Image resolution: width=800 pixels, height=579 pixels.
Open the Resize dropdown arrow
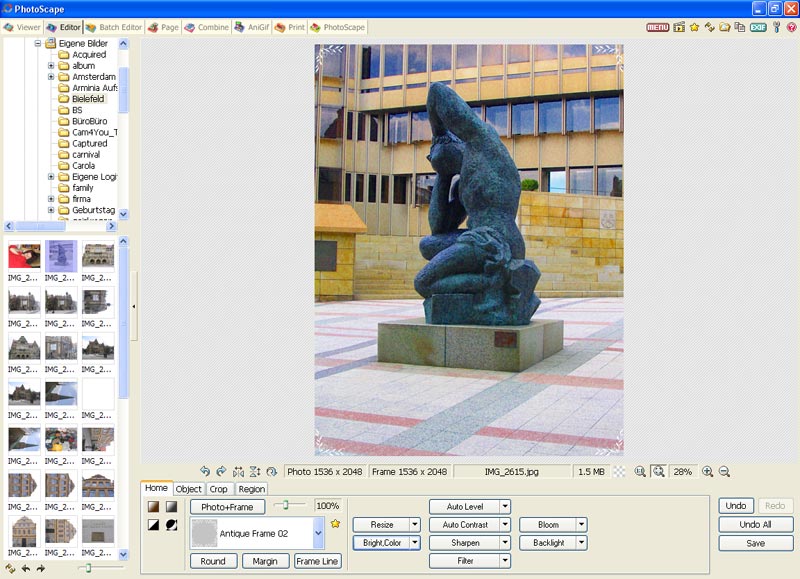pos(414,525)
